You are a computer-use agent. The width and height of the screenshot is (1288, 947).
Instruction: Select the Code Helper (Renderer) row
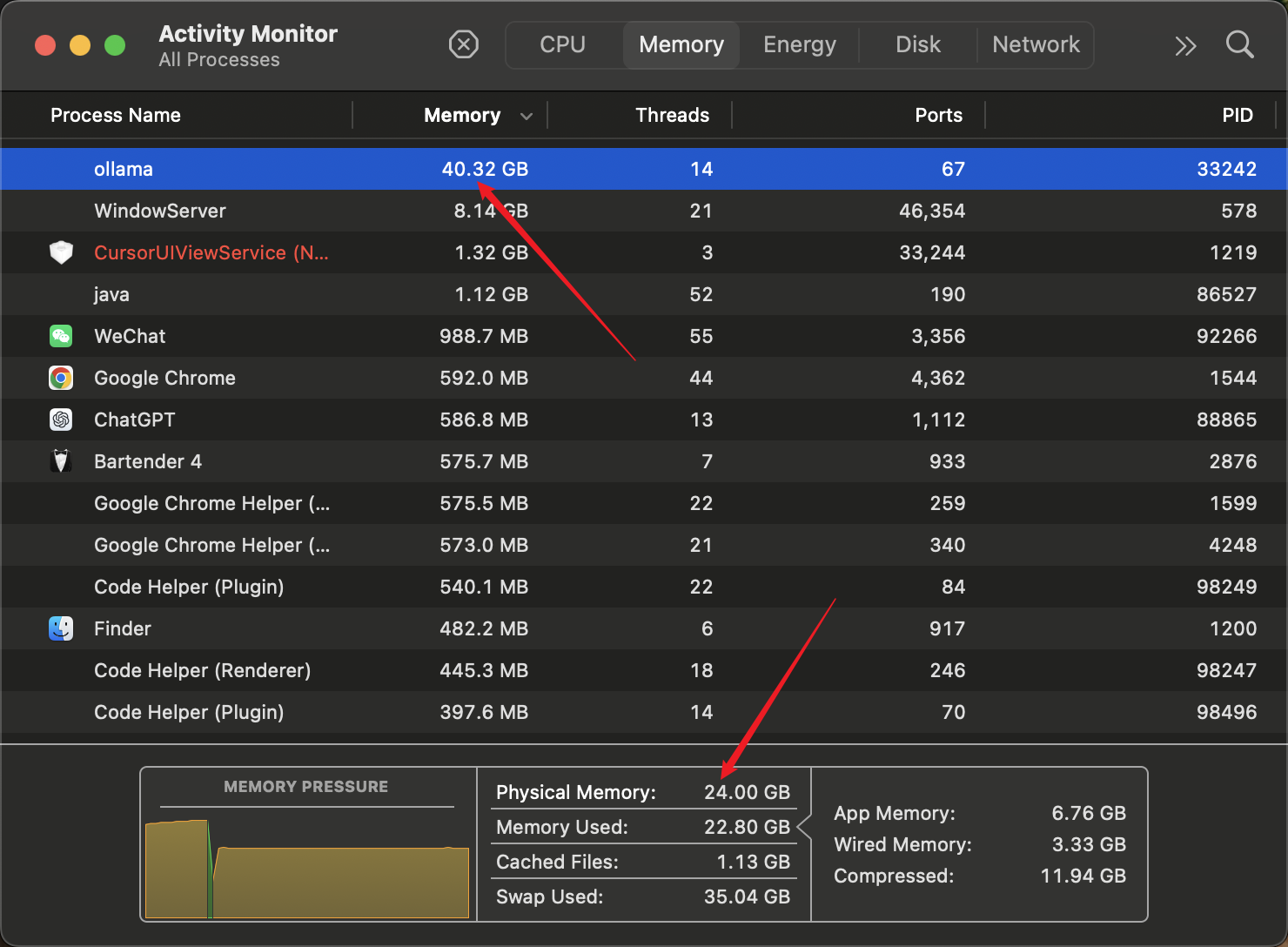[x=644, y=670]
